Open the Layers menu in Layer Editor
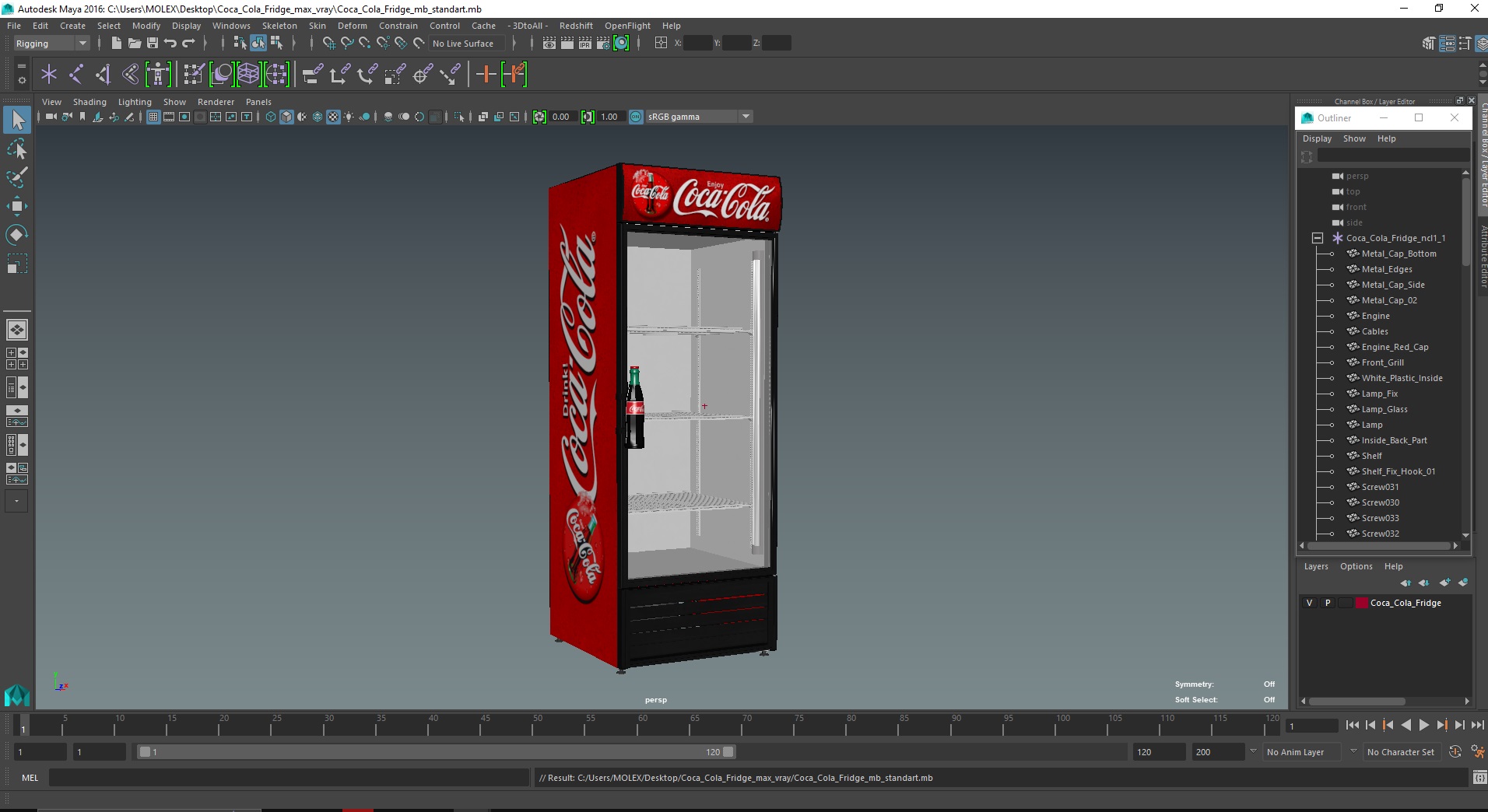 click(x=1316, y=566)
